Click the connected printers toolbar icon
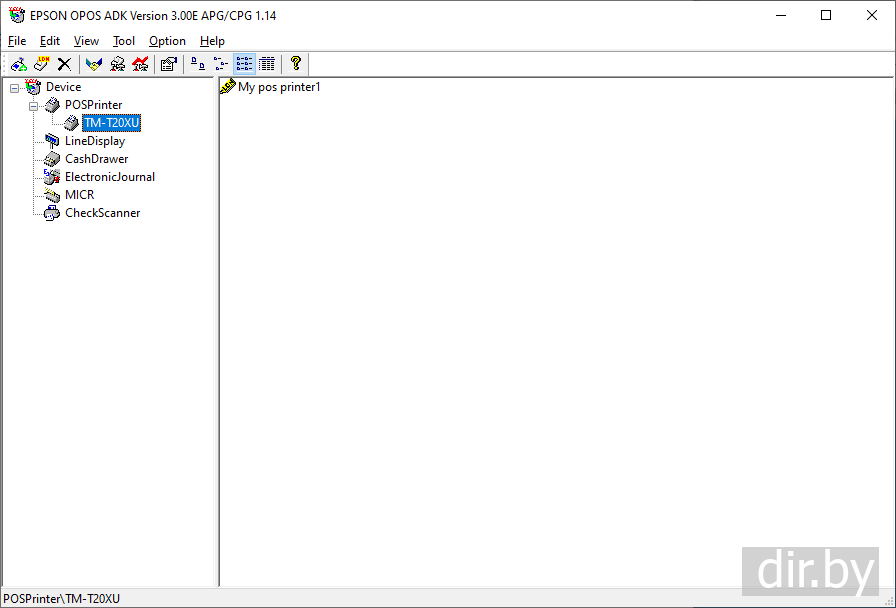Image resolution: width=896 pixels, height=608 pixels. pyautogui.click(x=117, y=64)
